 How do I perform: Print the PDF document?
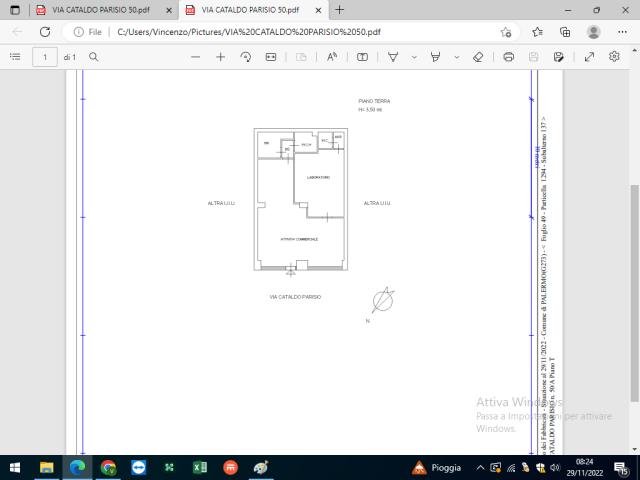[x=508, y=57]
